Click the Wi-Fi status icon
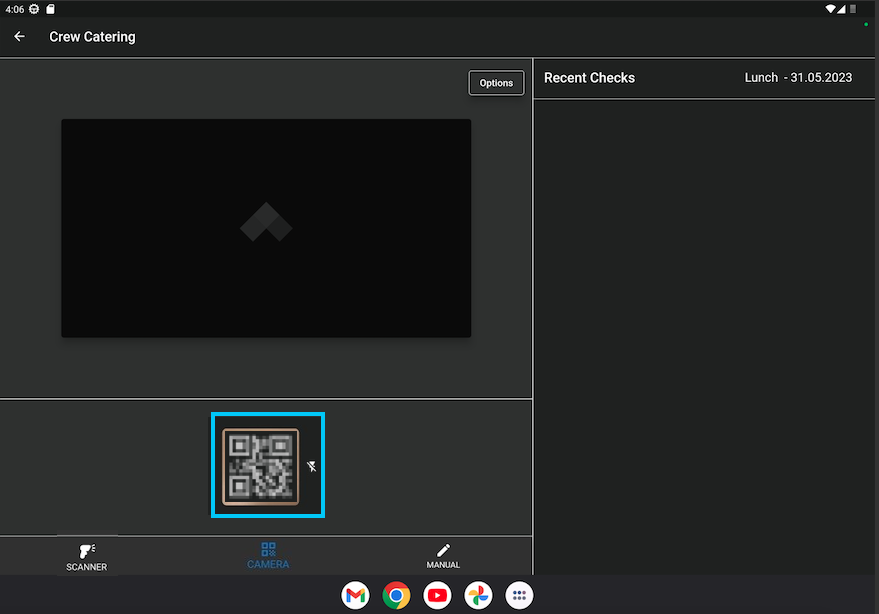Viewport: 879px width, 614px height. [830, 9]
